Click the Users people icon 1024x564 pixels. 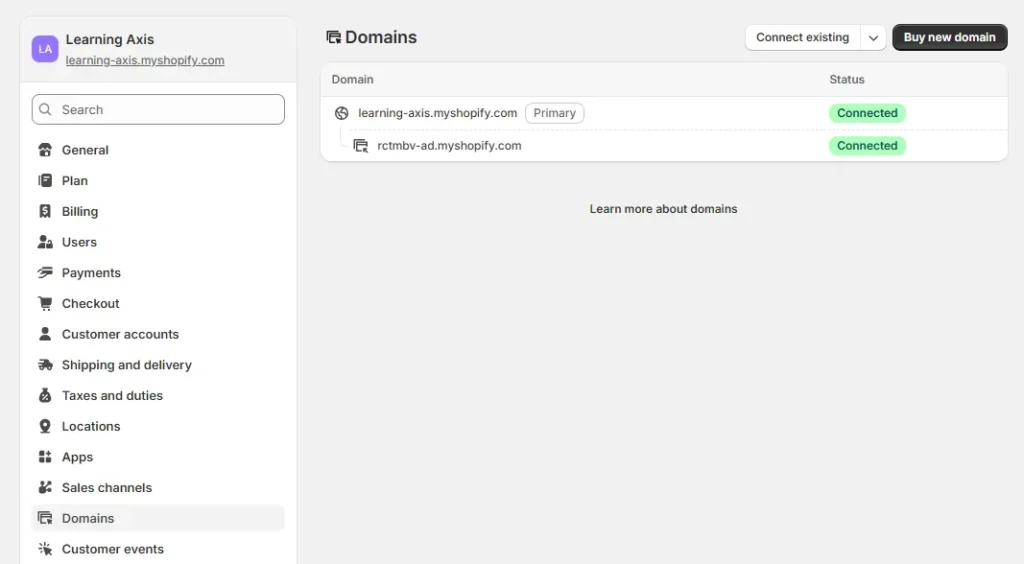(x=45, y=242)
